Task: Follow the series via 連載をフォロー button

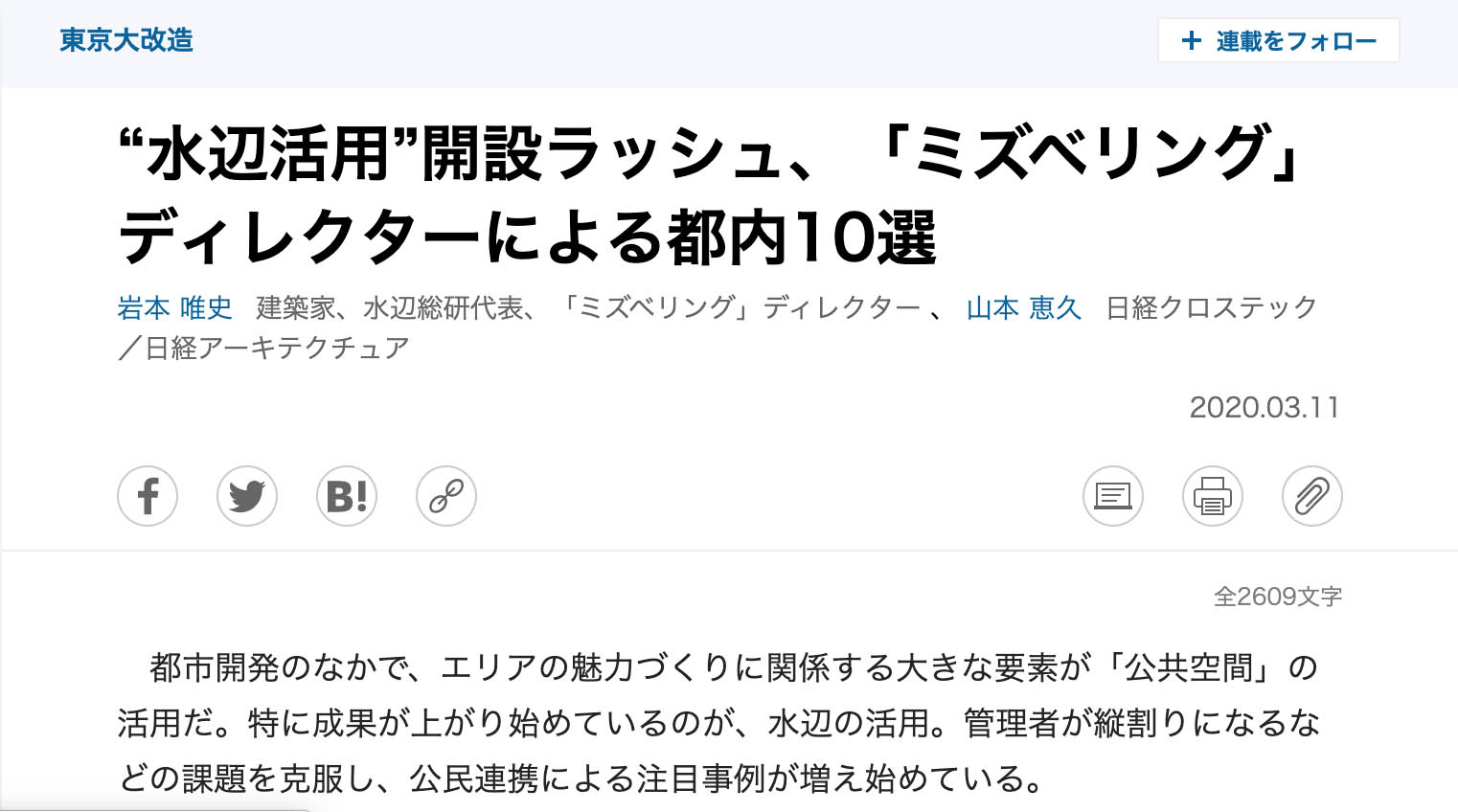Action: 1278,40
